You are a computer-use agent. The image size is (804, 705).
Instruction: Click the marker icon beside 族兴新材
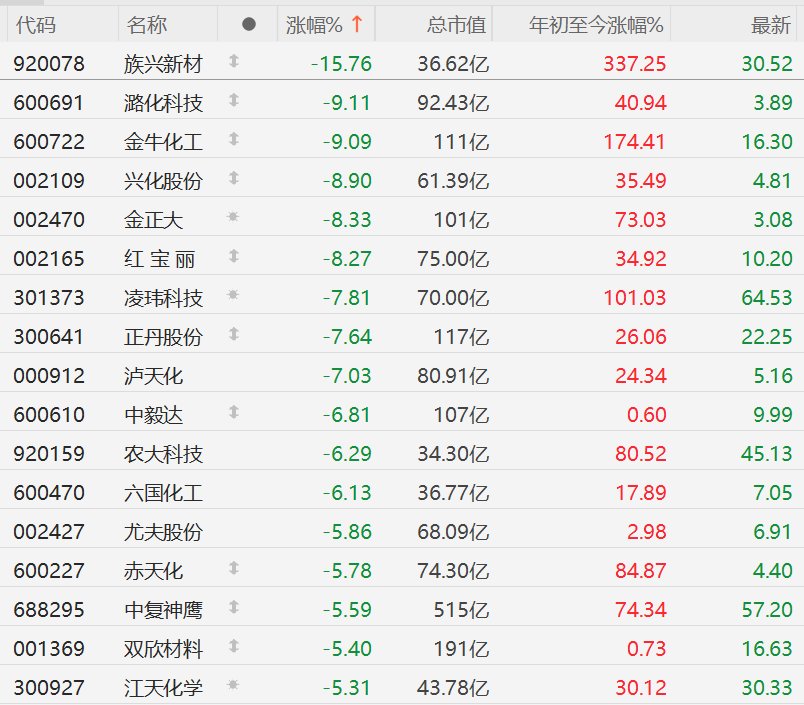click(x=234, y=63)
